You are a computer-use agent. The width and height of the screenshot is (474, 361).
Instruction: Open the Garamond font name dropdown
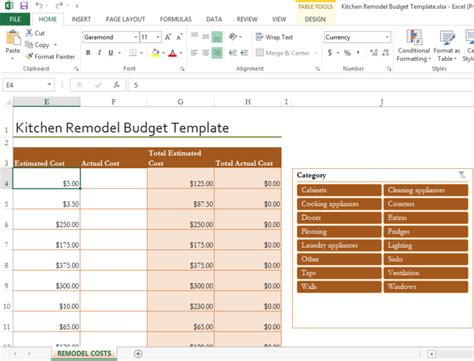pyautogui.click(x=136, y=37)
